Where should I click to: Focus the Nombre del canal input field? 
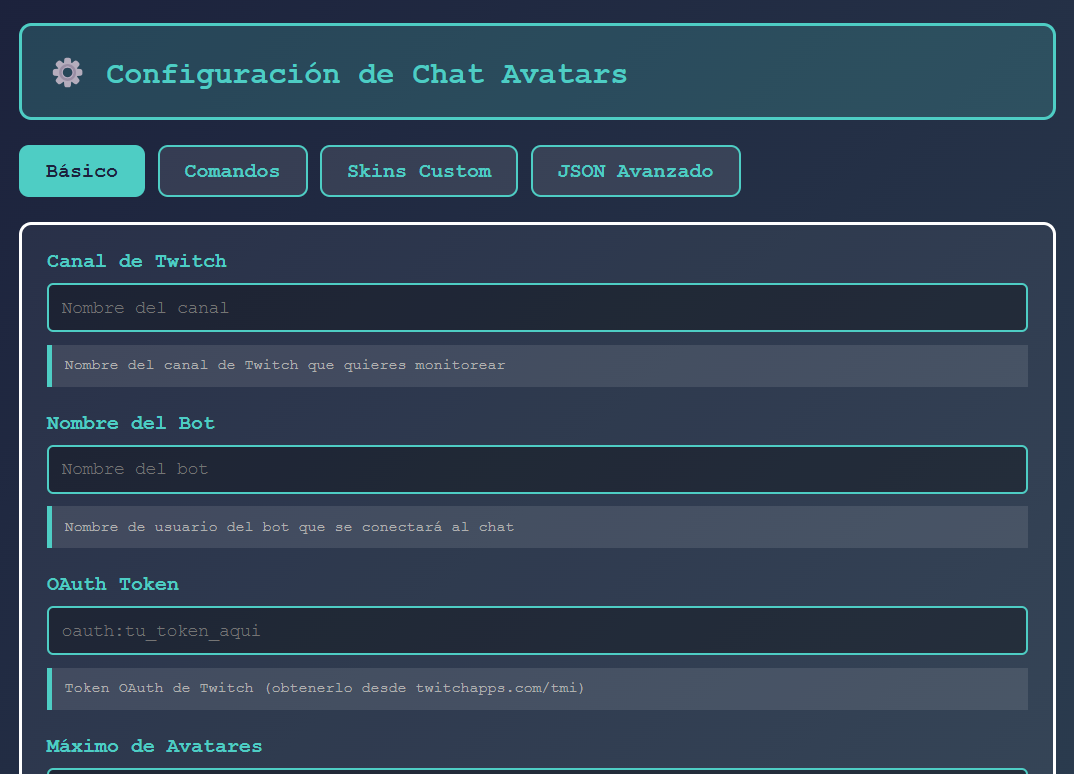point(537,308)
